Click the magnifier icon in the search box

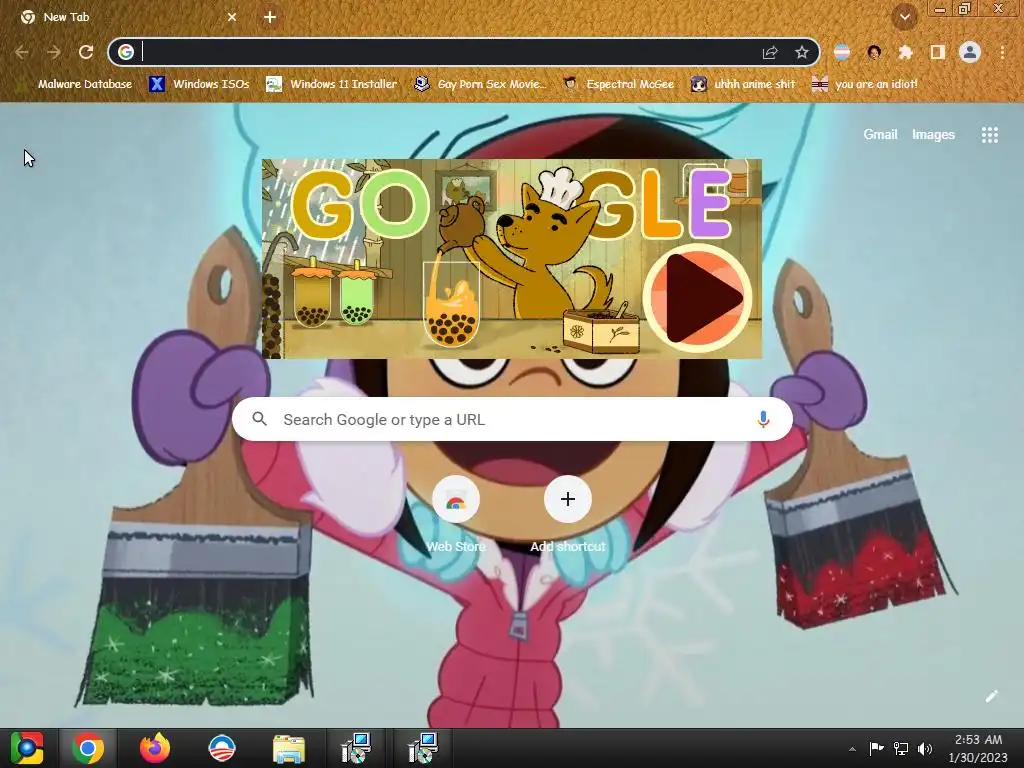click(259, 419)
